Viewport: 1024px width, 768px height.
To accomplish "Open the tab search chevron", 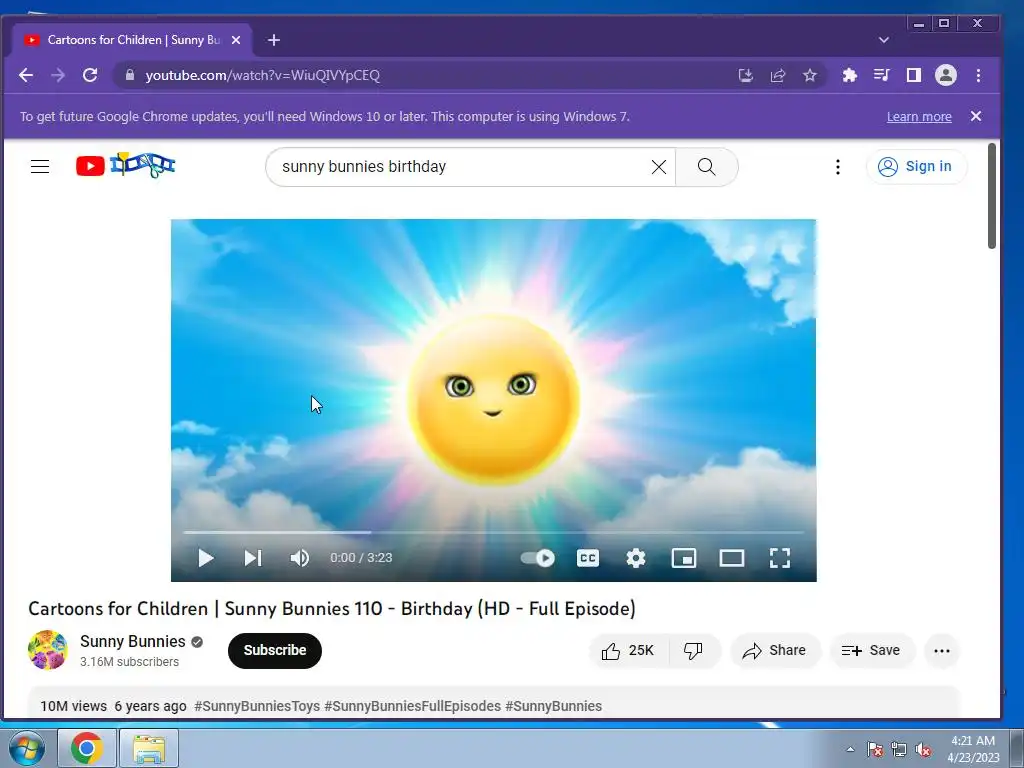I will click(884, 40).
